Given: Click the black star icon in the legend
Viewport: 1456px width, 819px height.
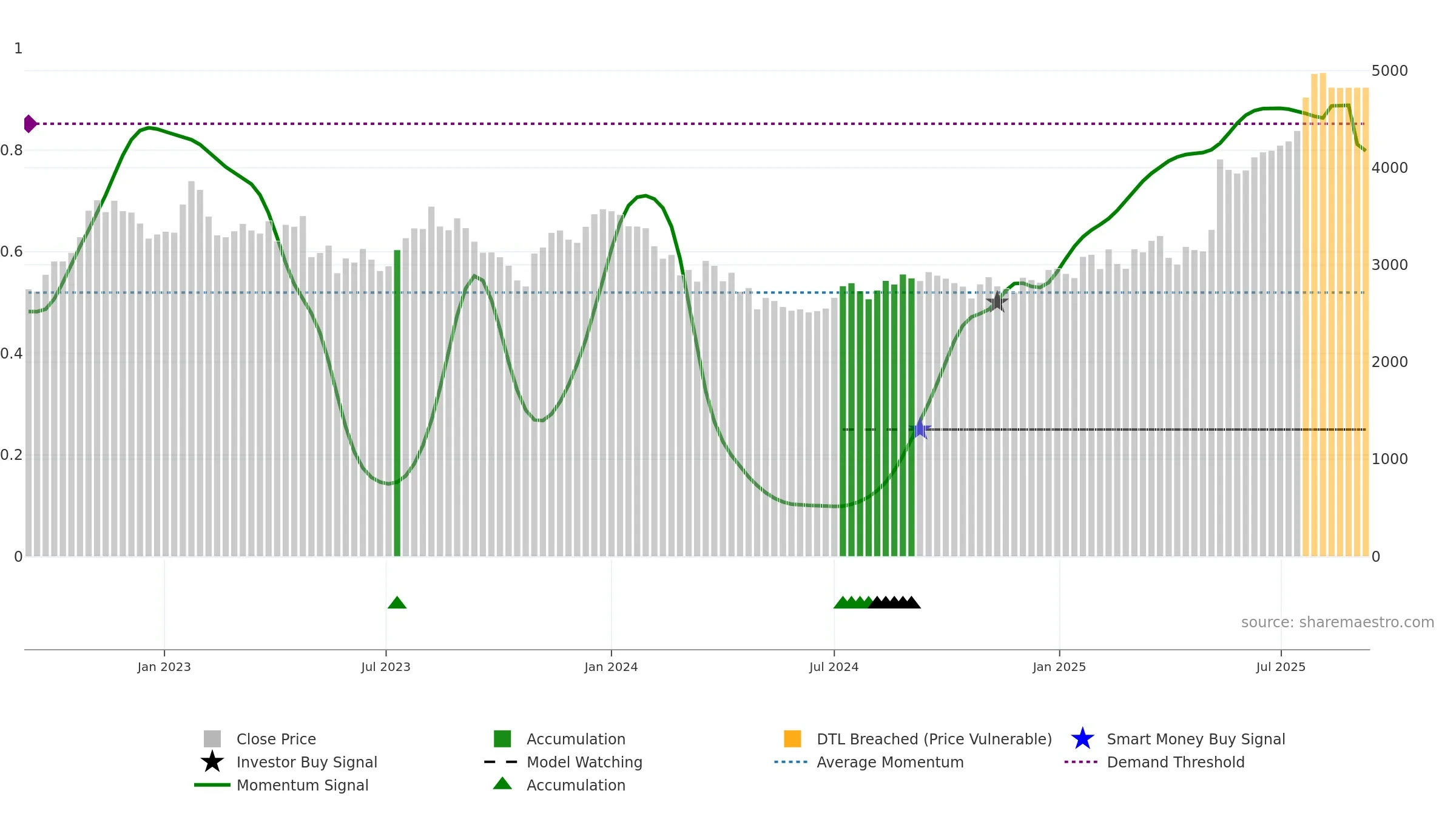Looking at the screenshot, I should point(212,762).
